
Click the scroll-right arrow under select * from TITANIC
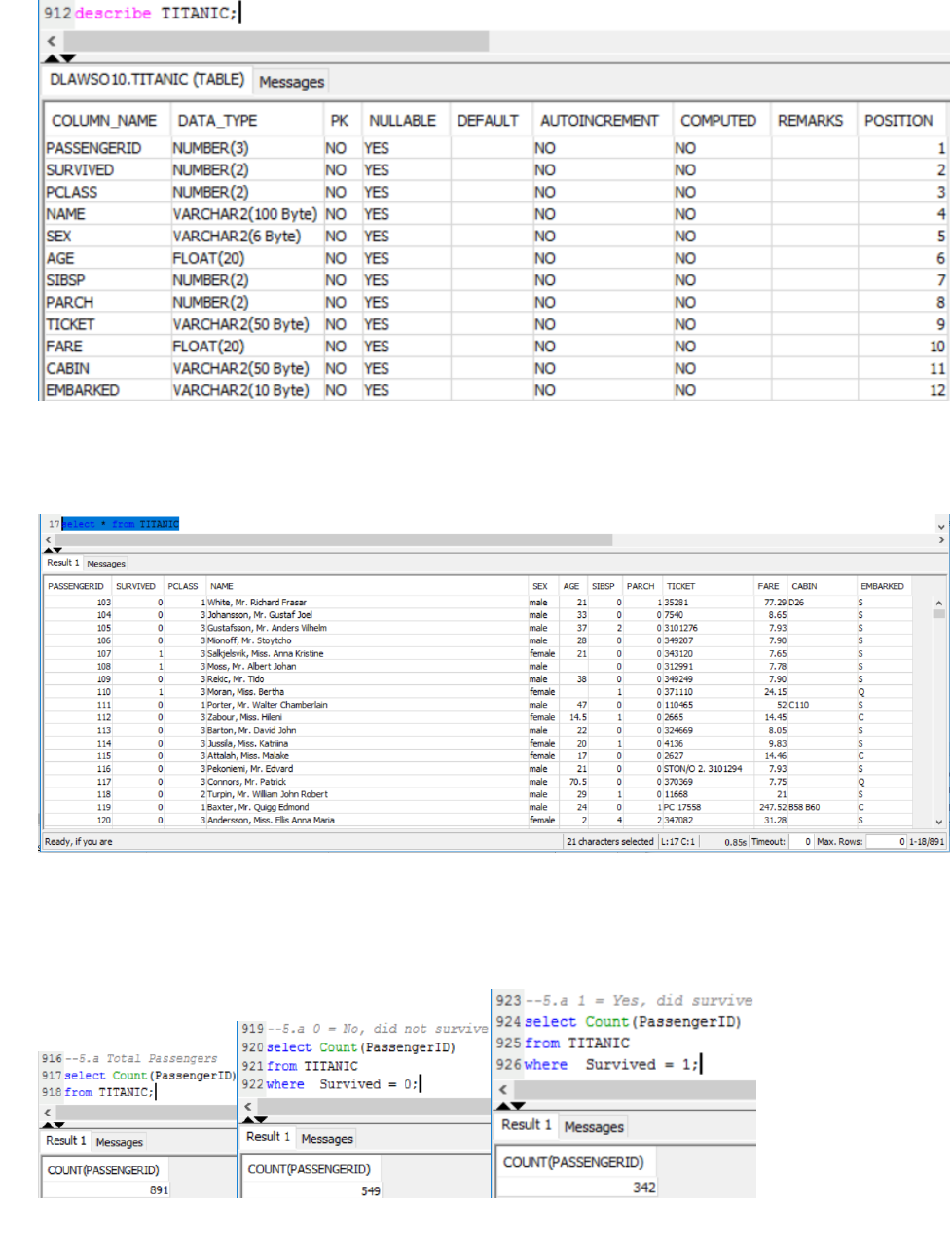(x=941, y=540)
